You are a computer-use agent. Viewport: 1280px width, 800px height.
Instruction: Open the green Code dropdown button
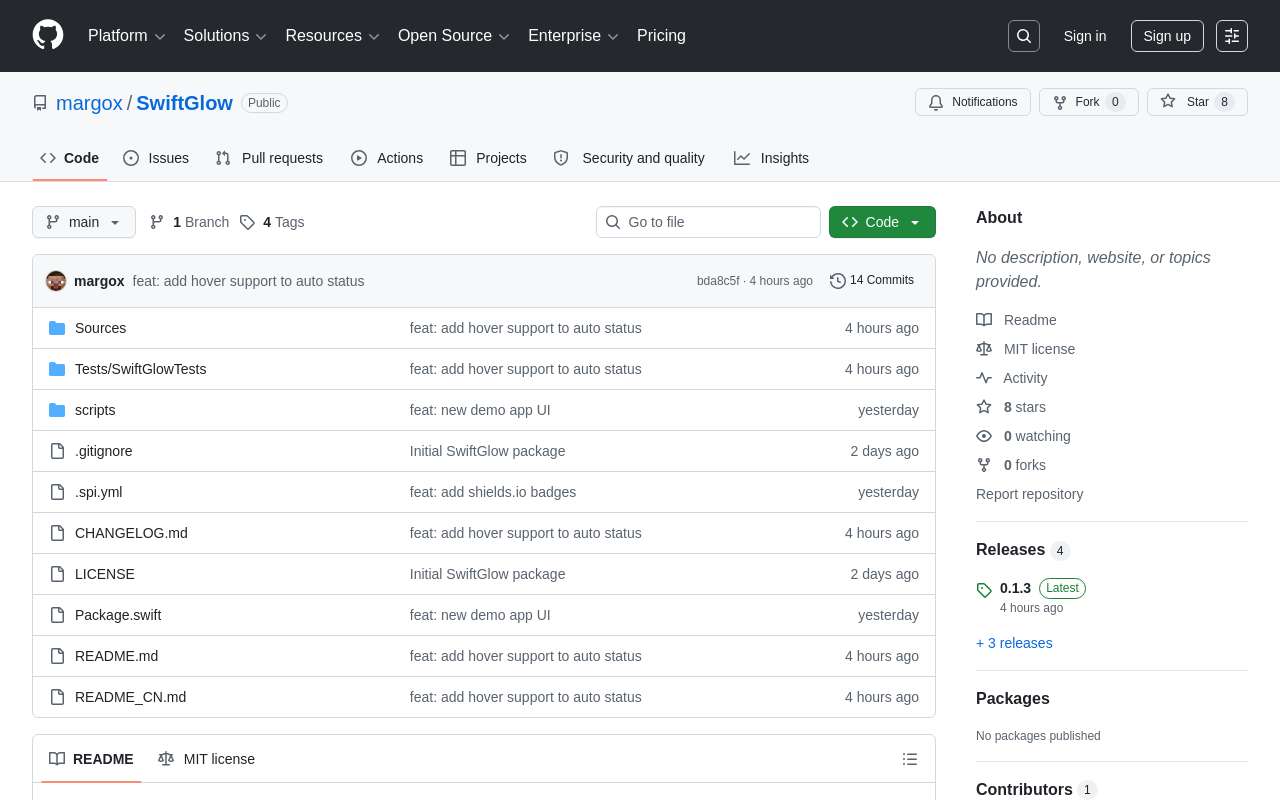pos(882,222)
